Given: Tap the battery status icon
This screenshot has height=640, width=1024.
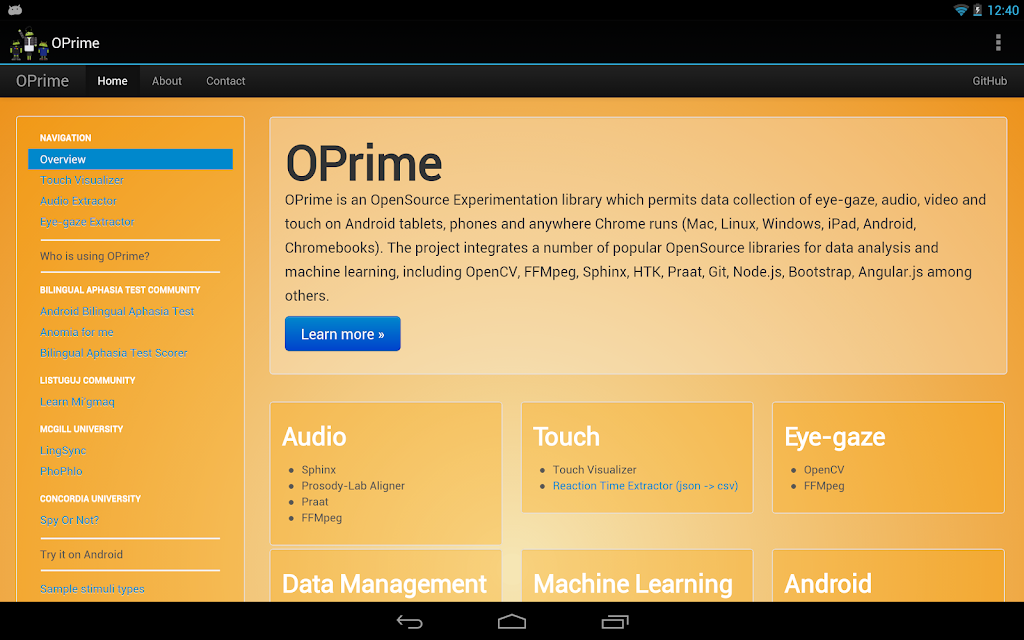Looking at the screenshot, I should [x=977, y=10].
